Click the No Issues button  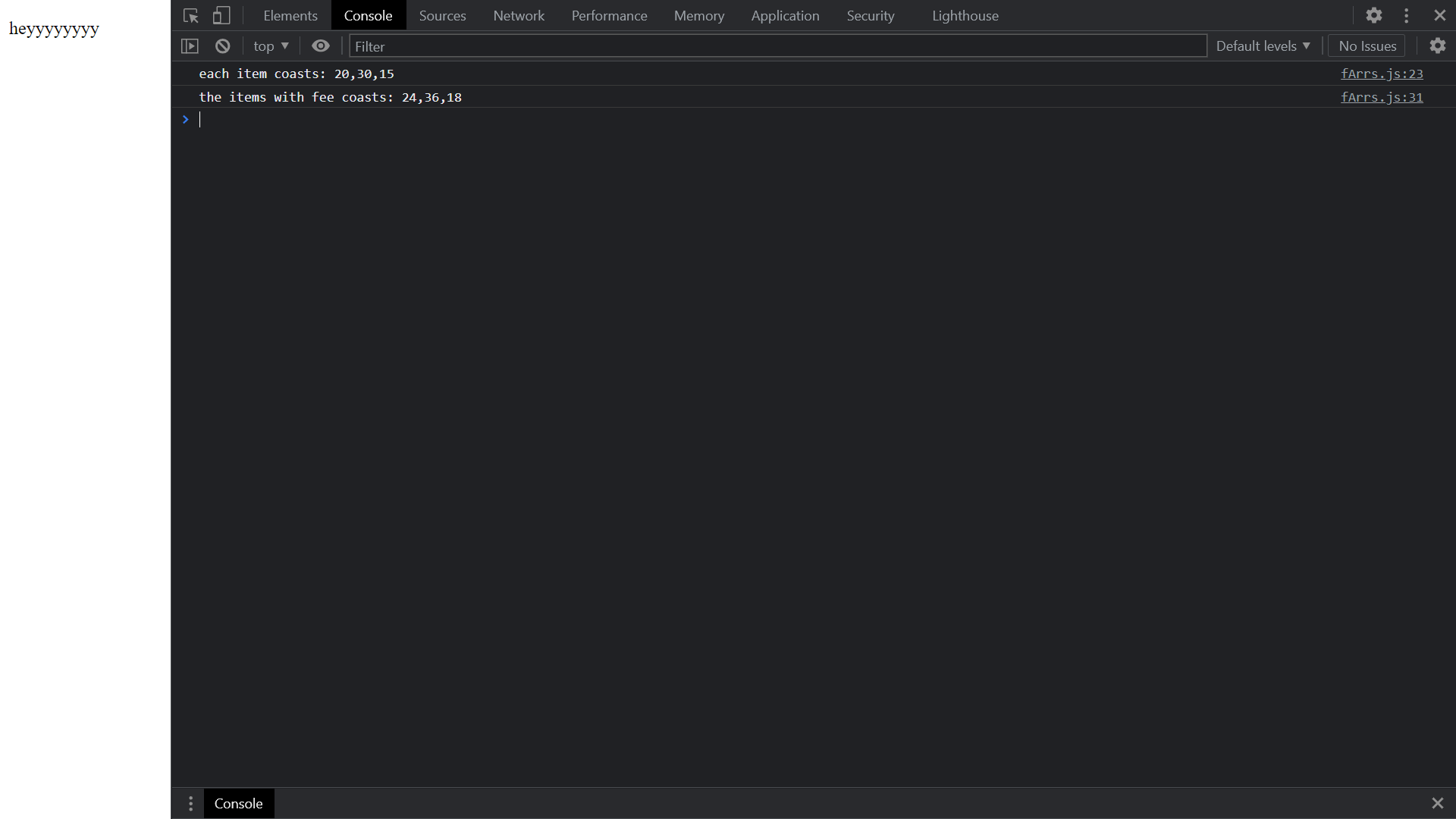click(x=1367, y=46)
